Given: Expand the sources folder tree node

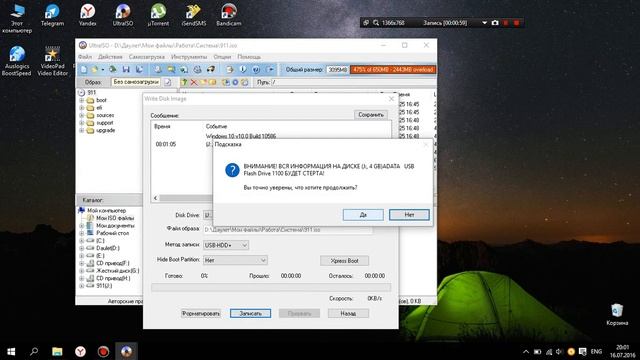Looking at the screenshot, I should [x=82, y=115].
